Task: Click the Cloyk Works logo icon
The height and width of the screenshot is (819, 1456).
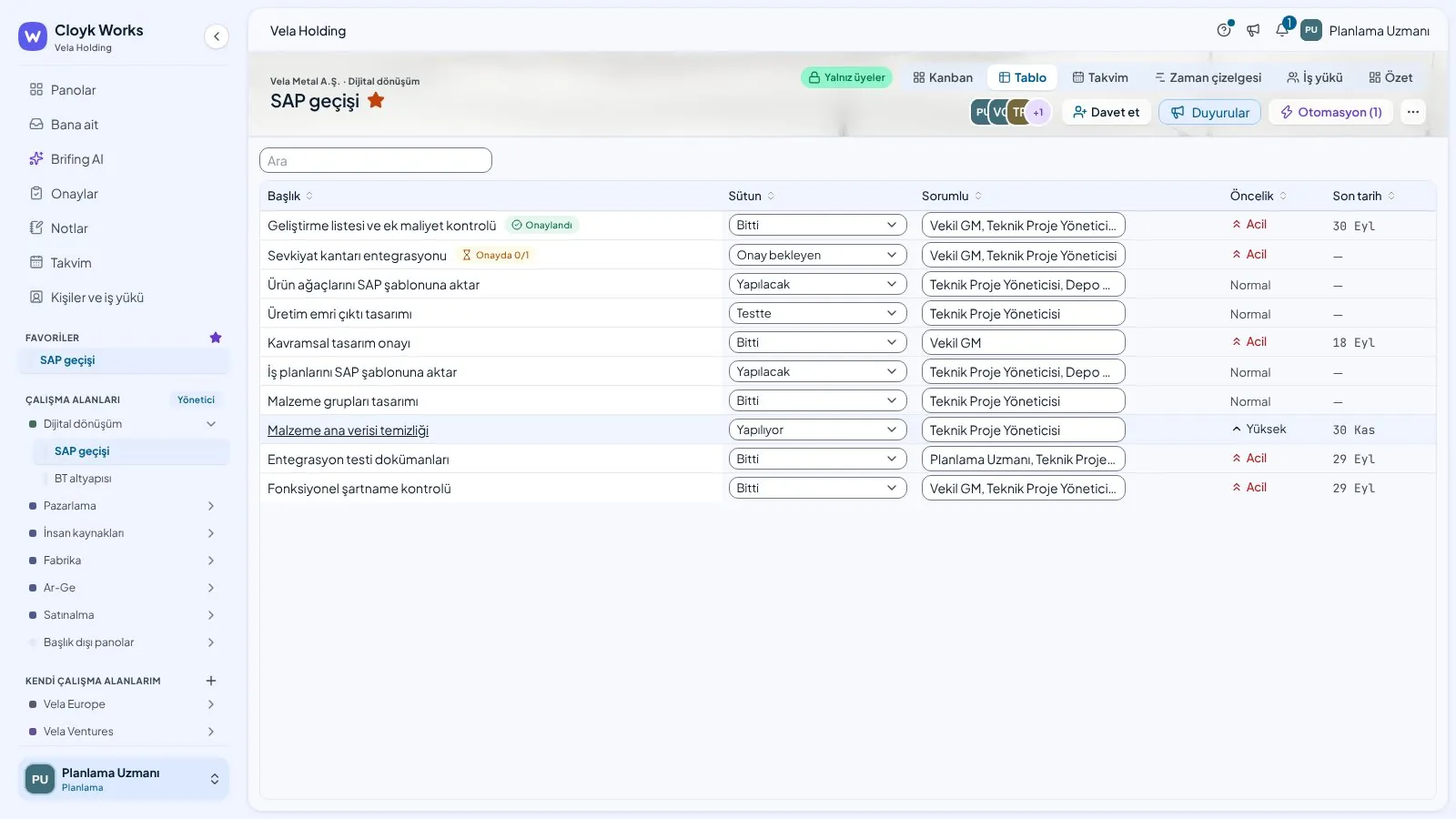Action: pos(33,36)
